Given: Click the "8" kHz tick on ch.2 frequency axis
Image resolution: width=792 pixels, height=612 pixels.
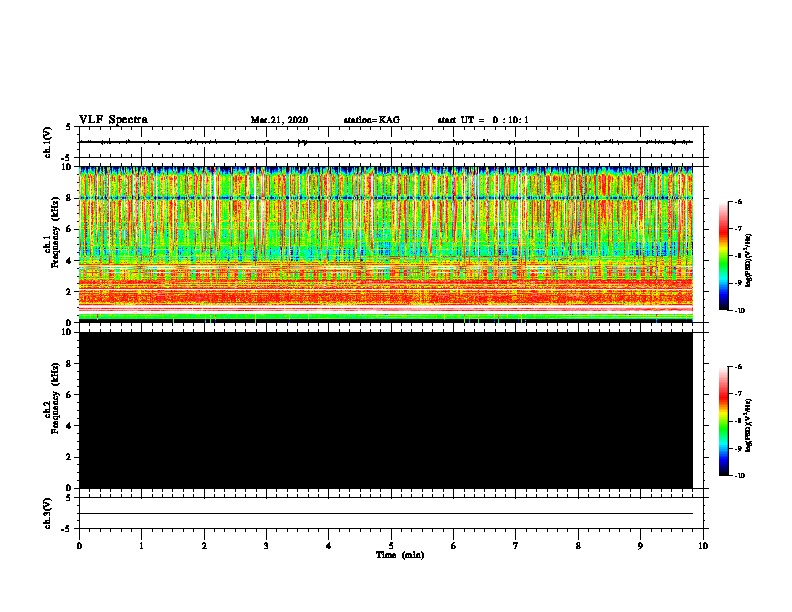Looking at the screenshot, I should point(70,364).
